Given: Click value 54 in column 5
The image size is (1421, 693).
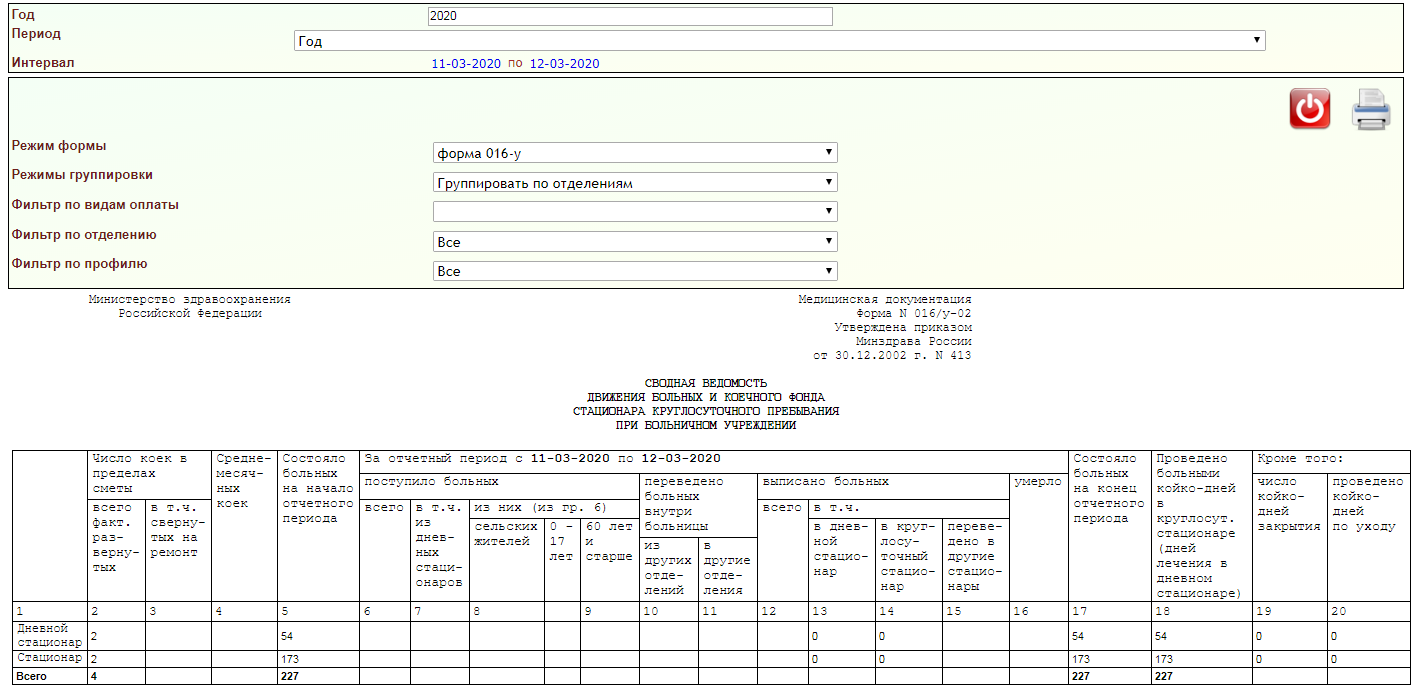Looking at the screenshot, I should (x=290, y=635).
